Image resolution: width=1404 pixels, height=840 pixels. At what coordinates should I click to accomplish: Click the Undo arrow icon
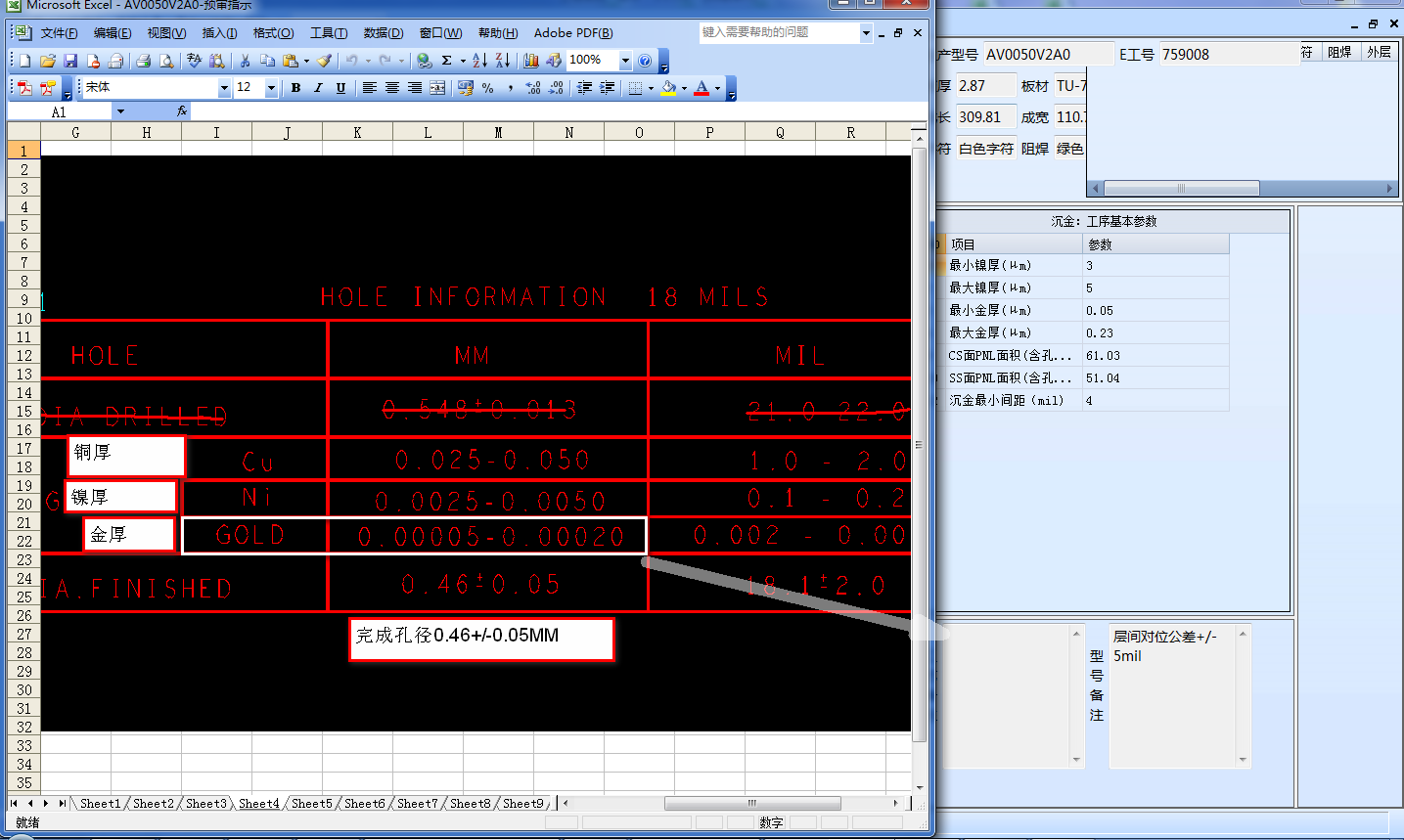pos(351,61)
